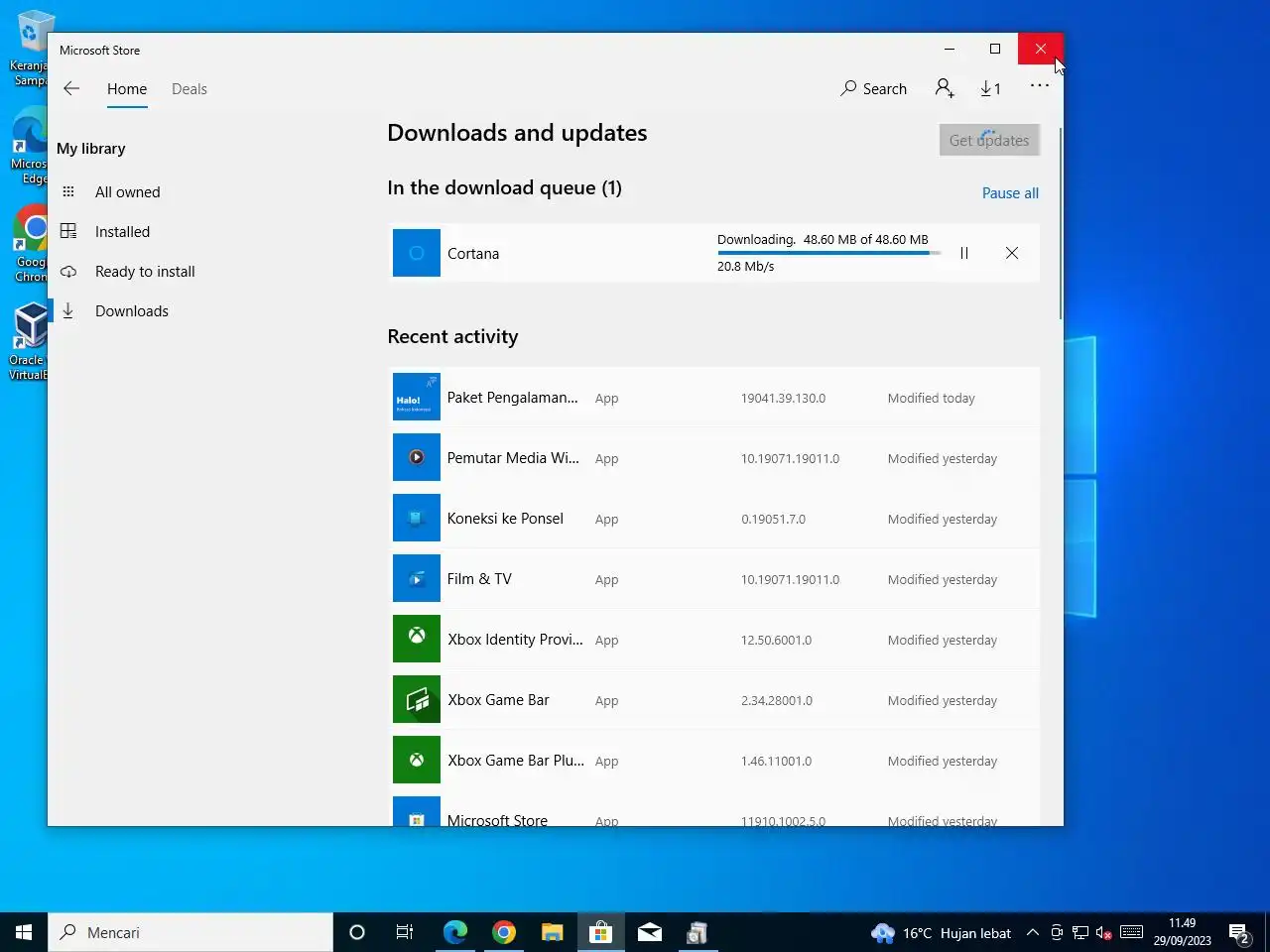Image resolution: width=1270 pixels, height=952 pixels.
Task: Open the touch keyboard tray icon
Action: [1131, 932]
